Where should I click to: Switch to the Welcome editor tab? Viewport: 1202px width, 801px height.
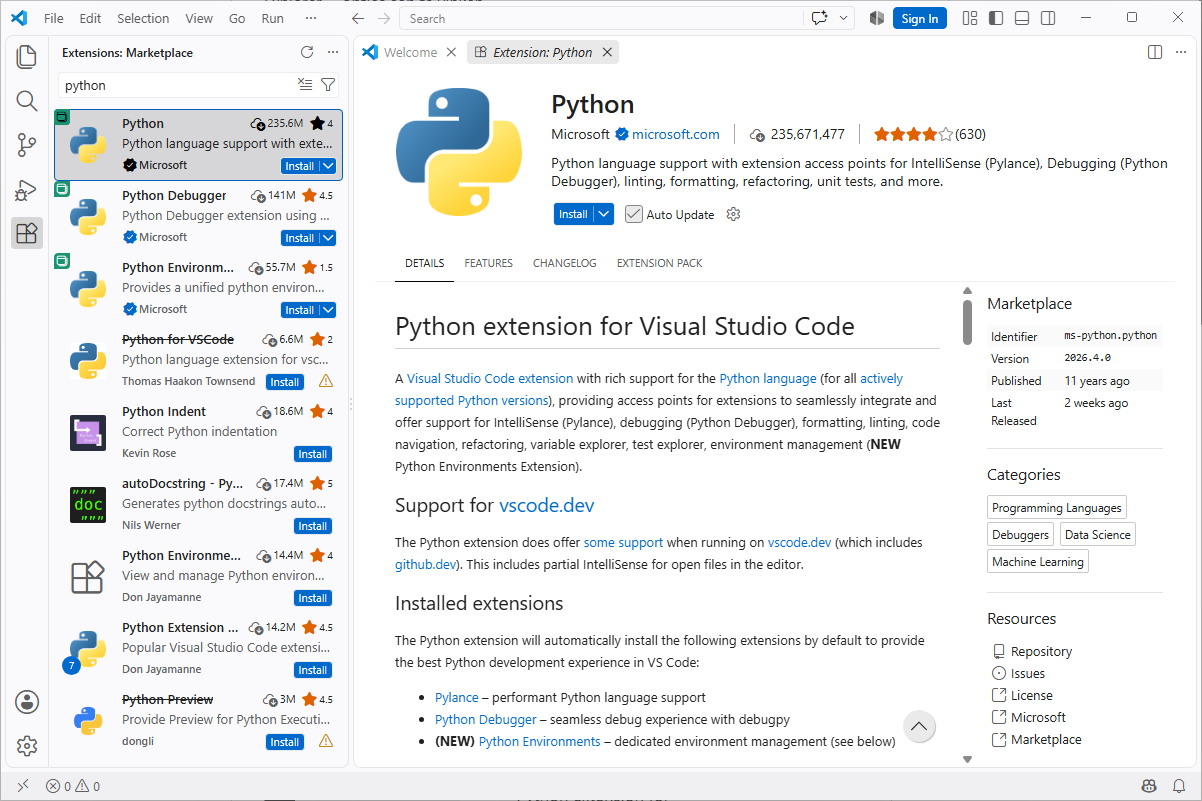point(411,52)
